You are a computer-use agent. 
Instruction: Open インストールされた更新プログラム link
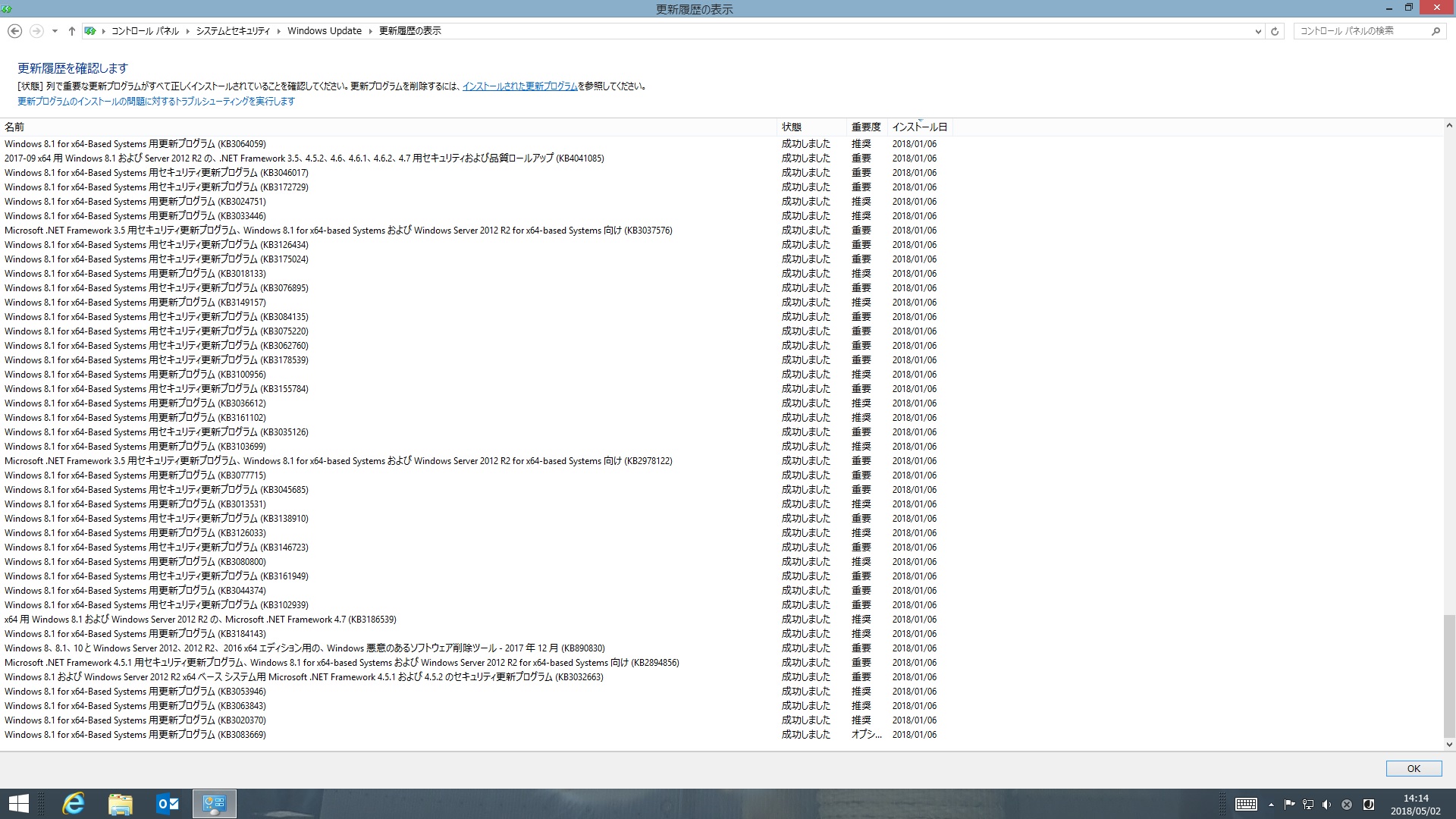coord(519,86)
